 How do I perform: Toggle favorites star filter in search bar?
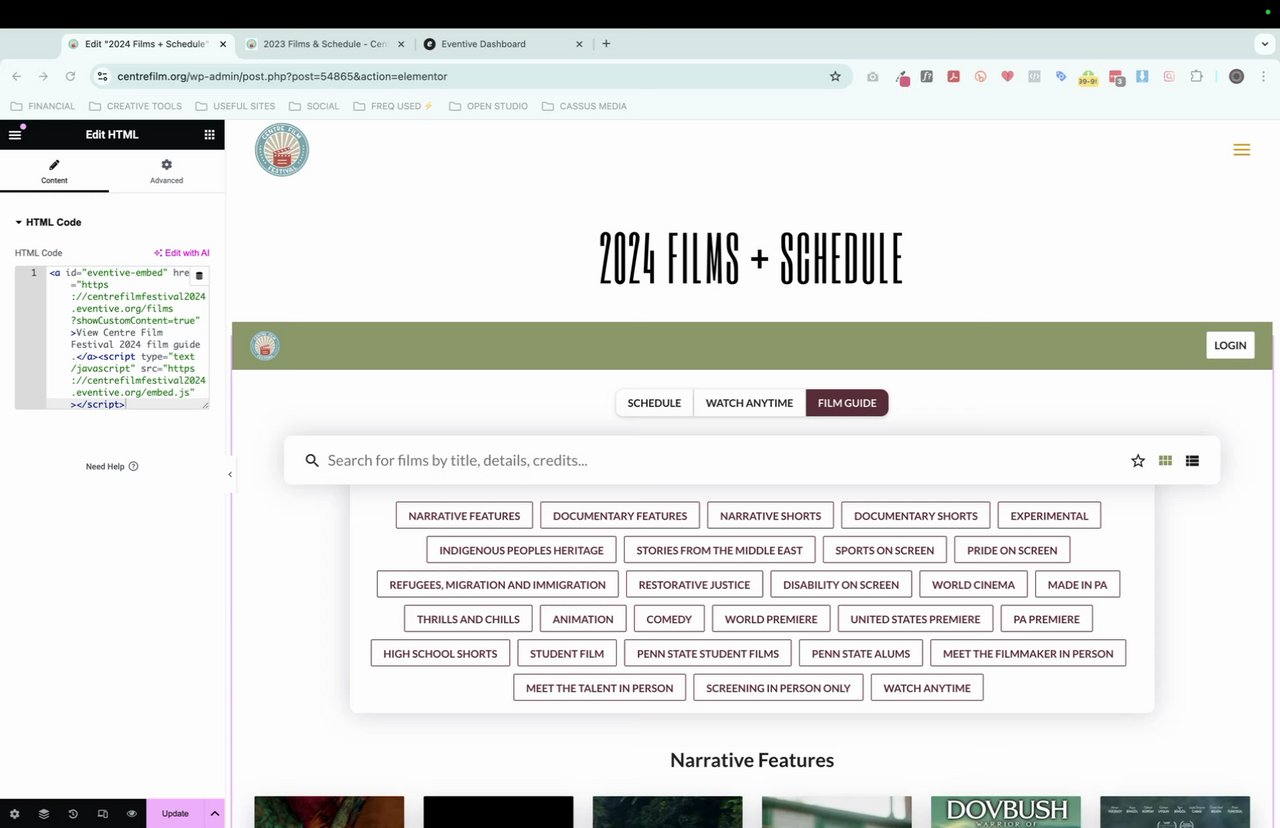[x=1138, y=461]
